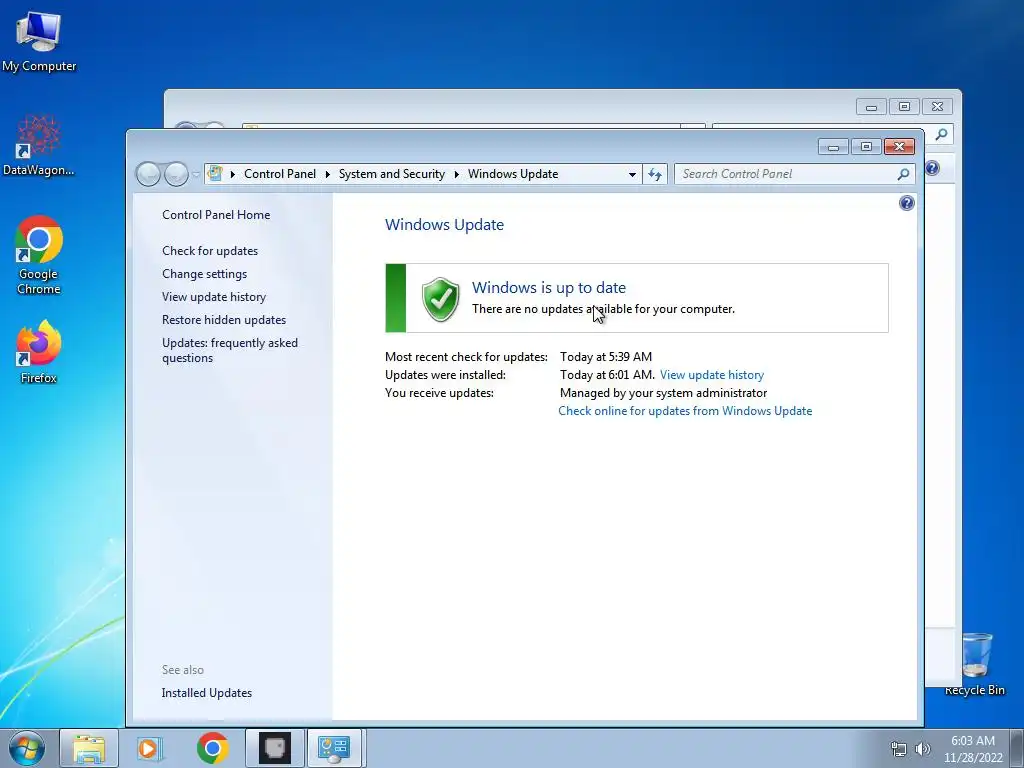Select 'Windows is up to date' heading
This screenshot has width=1024, height=768.
pyautogui.click(x=549, y=287)
